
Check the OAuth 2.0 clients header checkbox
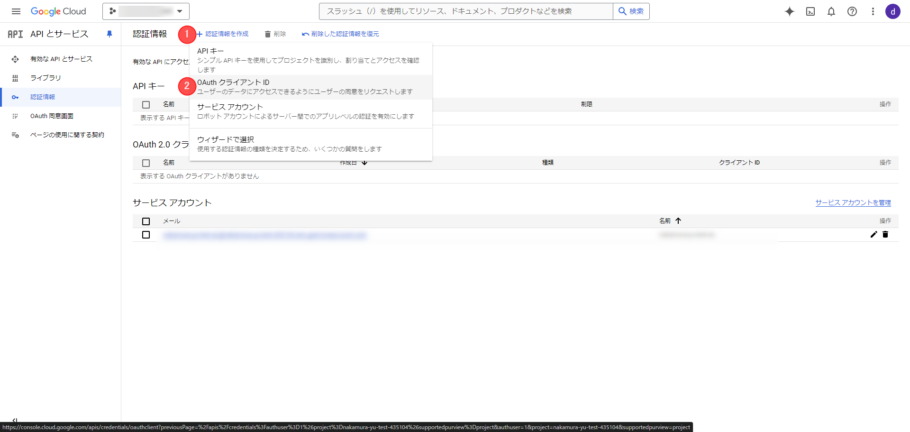click(x=146, y=162)
